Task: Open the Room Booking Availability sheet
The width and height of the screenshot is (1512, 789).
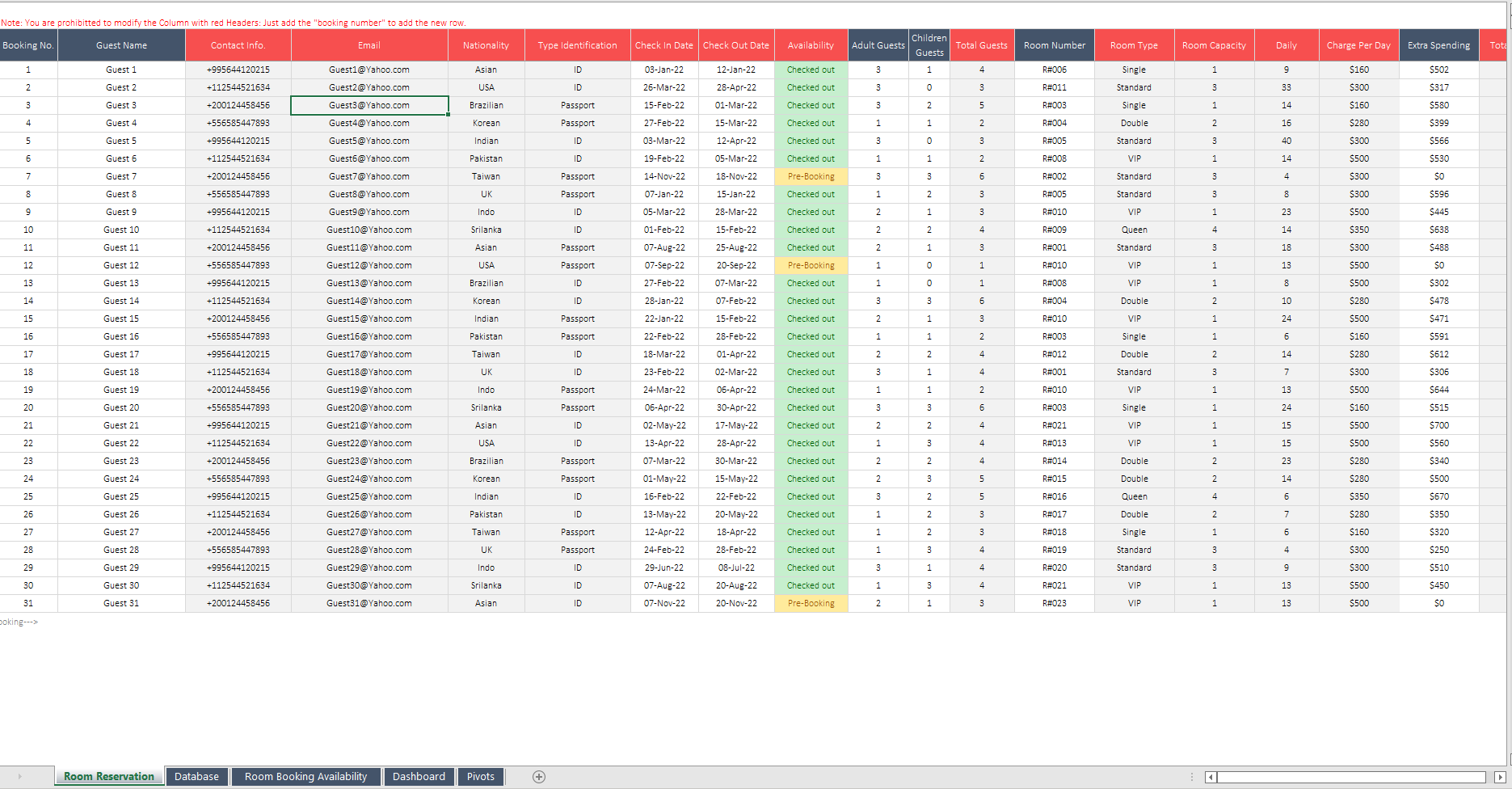Action: point(305,776)
